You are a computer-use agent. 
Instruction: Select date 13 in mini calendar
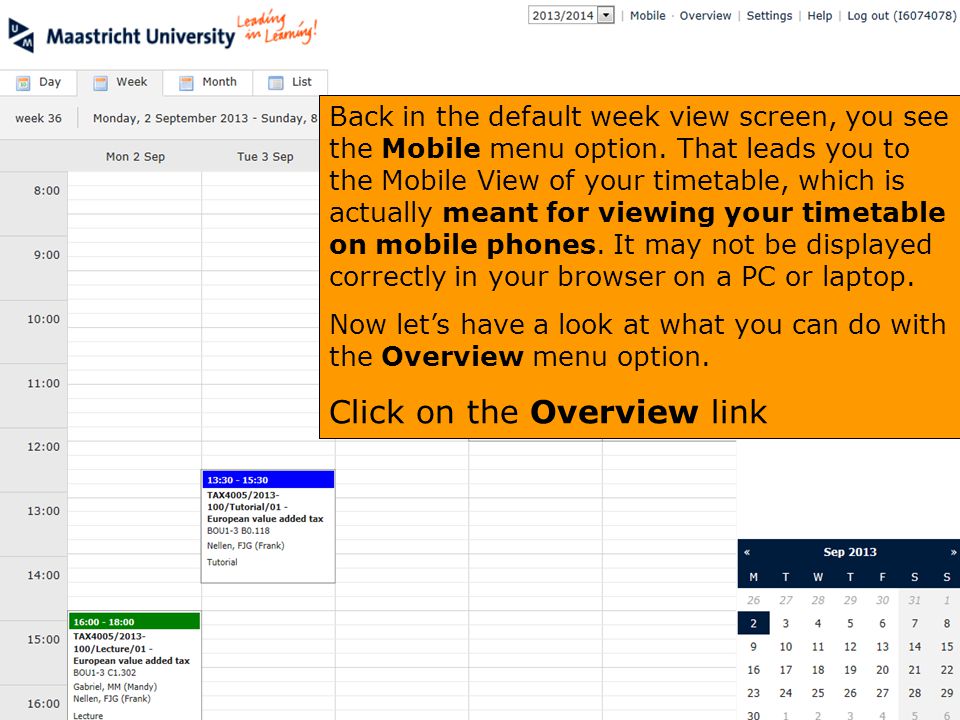click(882, 647)
